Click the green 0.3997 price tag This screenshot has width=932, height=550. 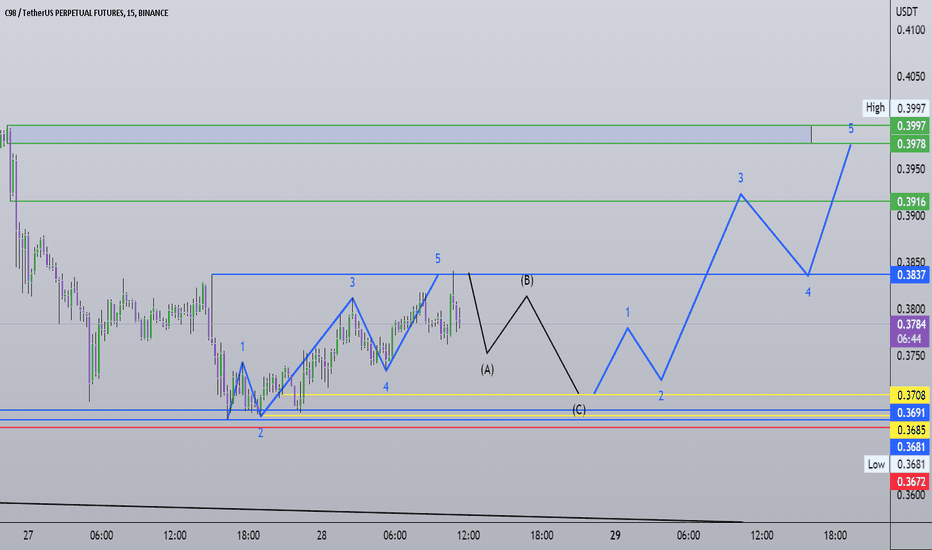click(x=910, y=125)
